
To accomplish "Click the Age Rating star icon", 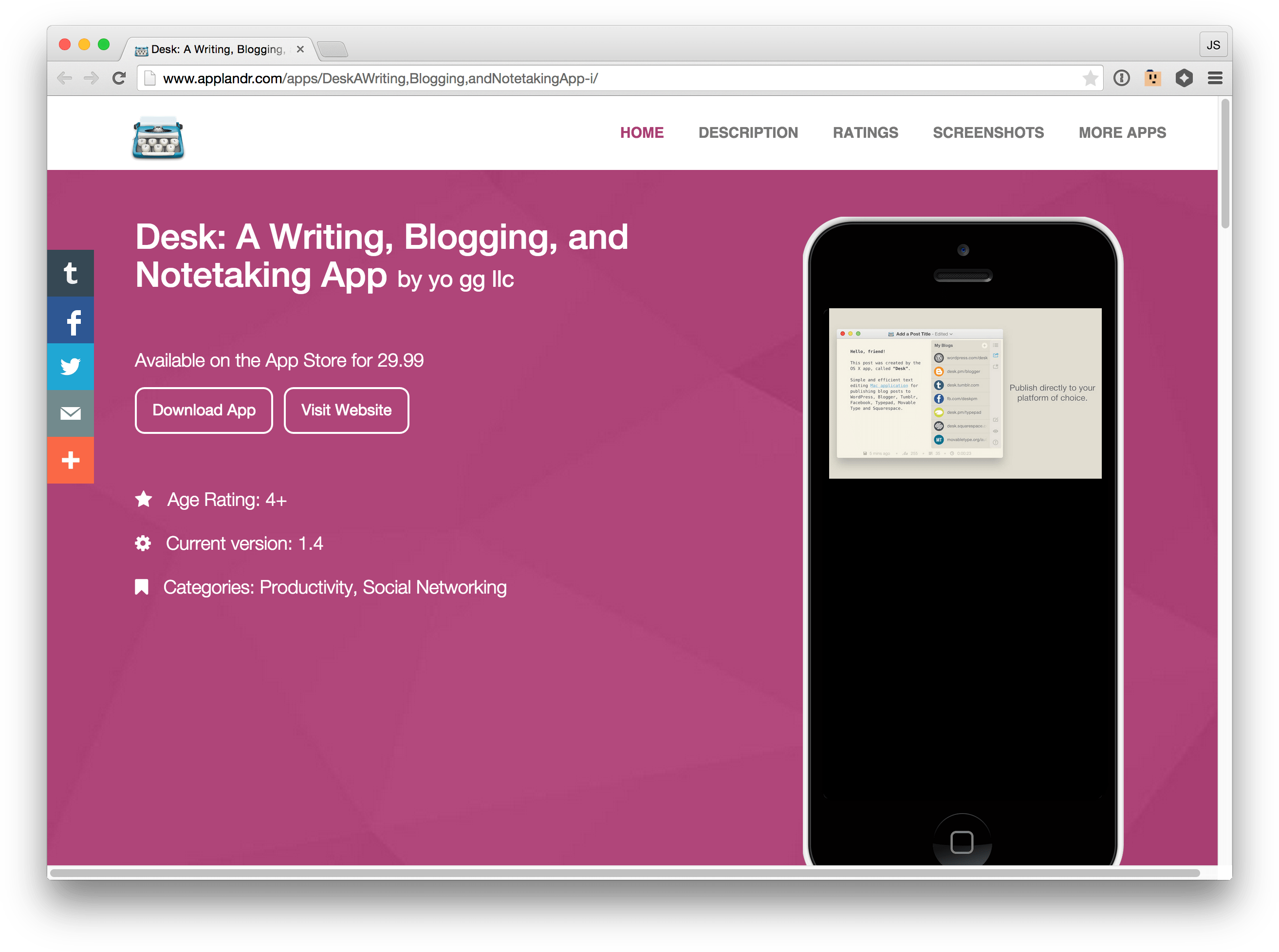I will coord(144,499).
